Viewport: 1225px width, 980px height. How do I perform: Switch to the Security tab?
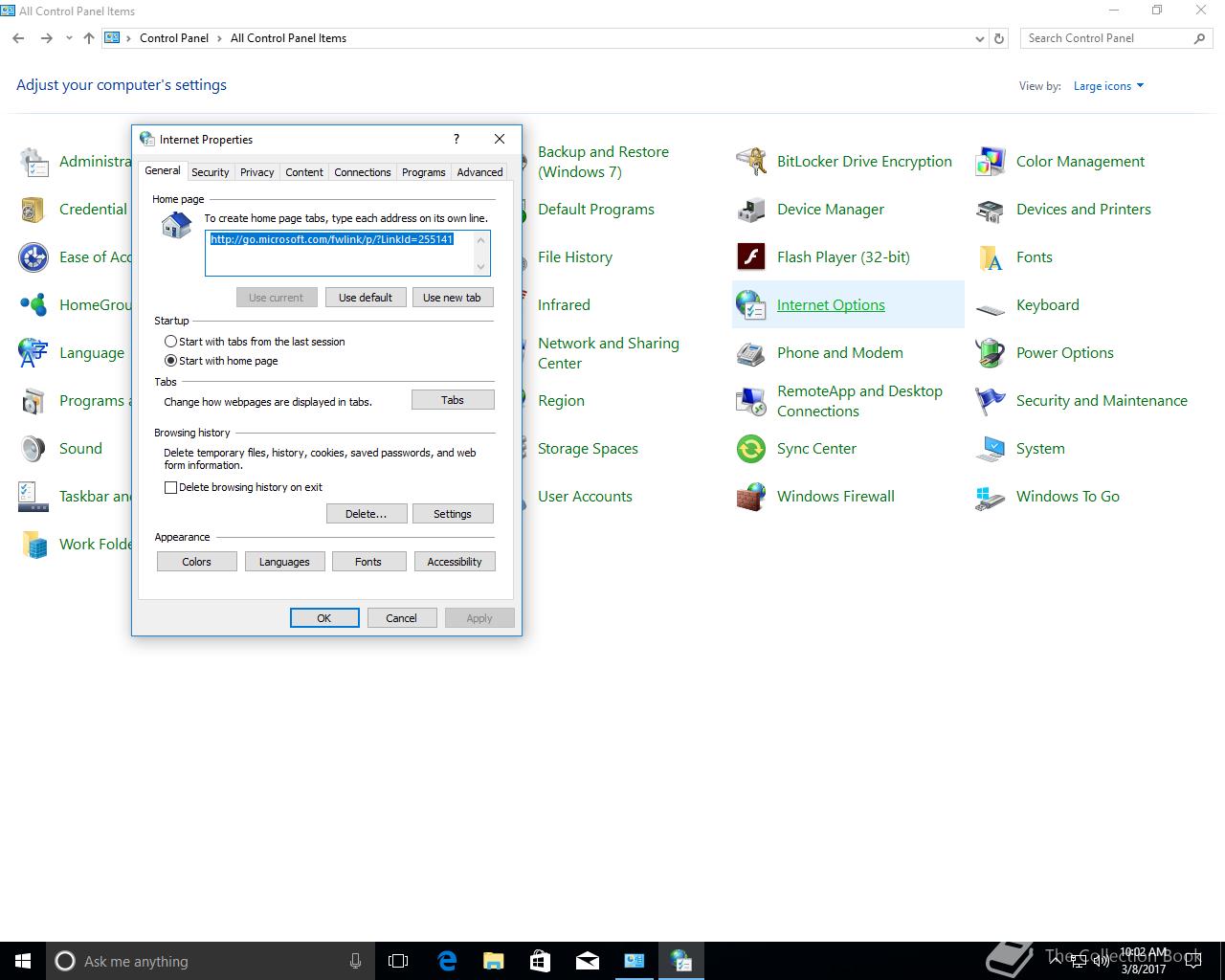click(210, 172)
